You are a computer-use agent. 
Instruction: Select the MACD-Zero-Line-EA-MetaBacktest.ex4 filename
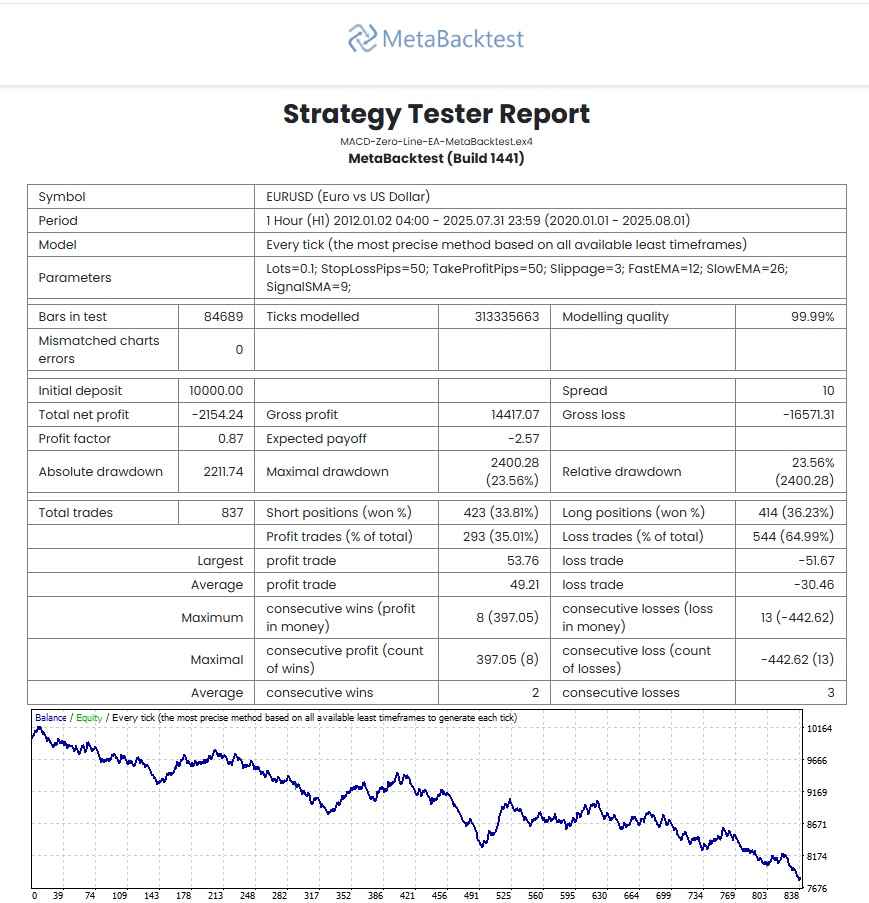pyautogui.click(x=436, y=141)
